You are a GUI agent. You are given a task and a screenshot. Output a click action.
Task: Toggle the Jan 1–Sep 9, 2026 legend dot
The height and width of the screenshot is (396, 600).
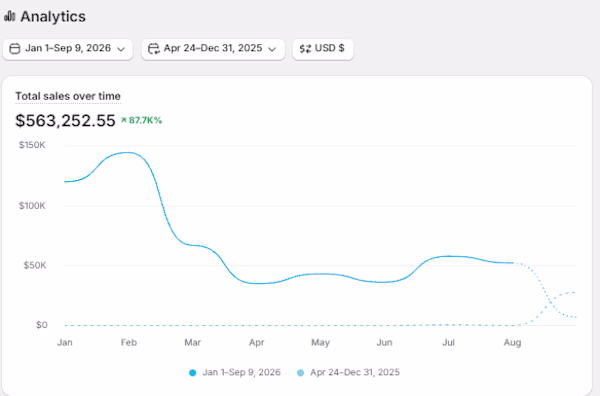(x=192, y=373)
